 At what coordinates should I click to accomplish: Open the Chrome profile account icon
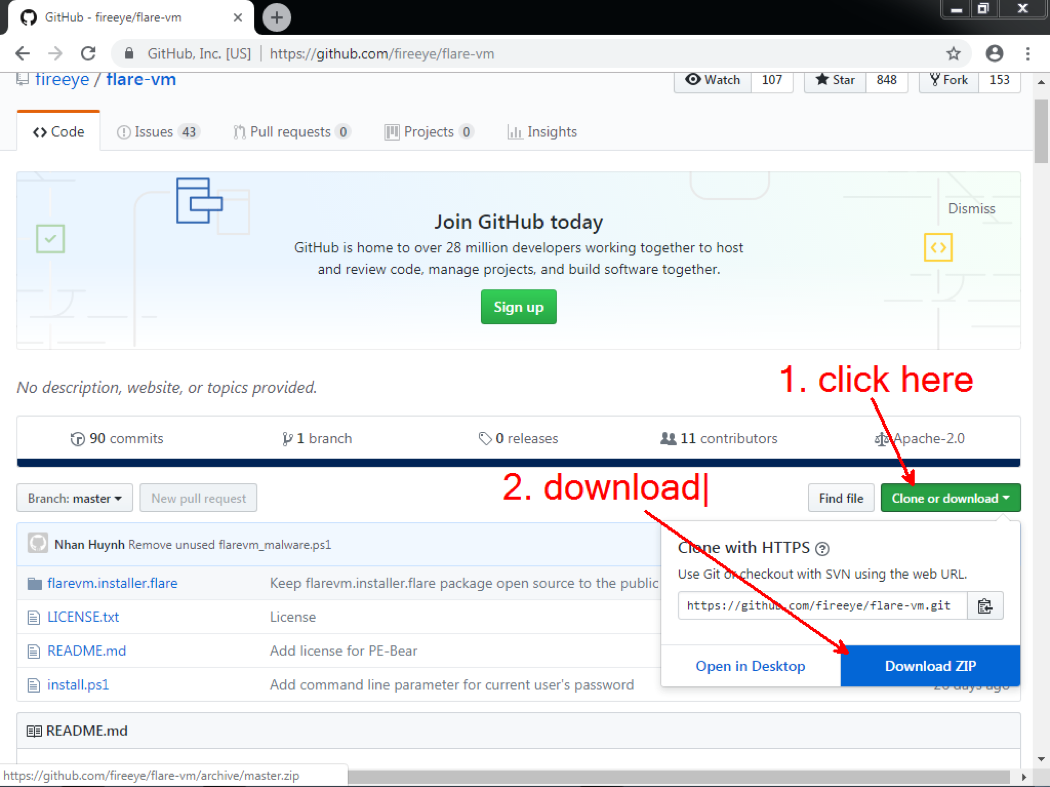click(994, 53)
